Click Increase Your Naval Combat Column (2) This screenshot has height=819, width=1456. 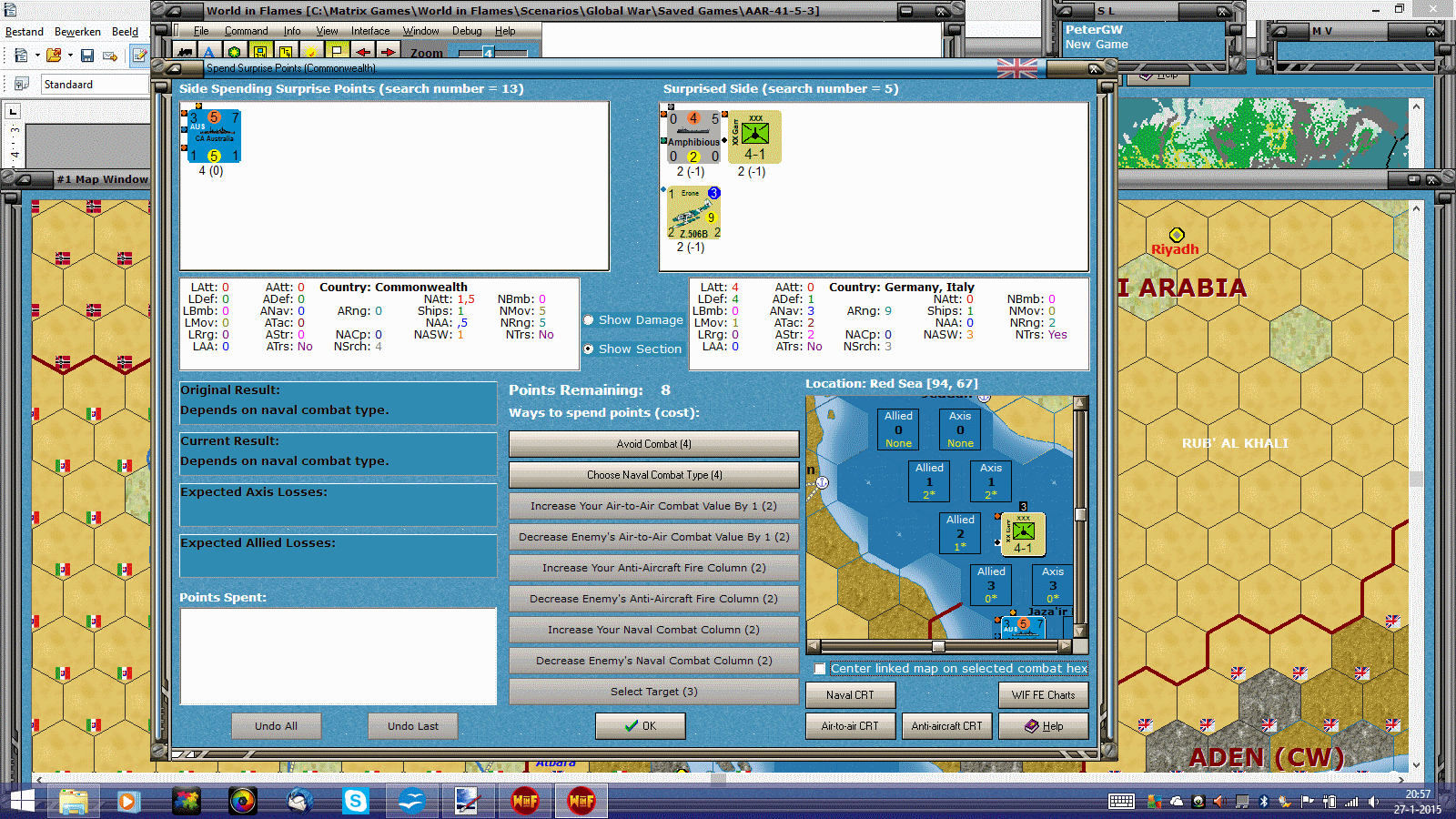click(x=654, y=630)
